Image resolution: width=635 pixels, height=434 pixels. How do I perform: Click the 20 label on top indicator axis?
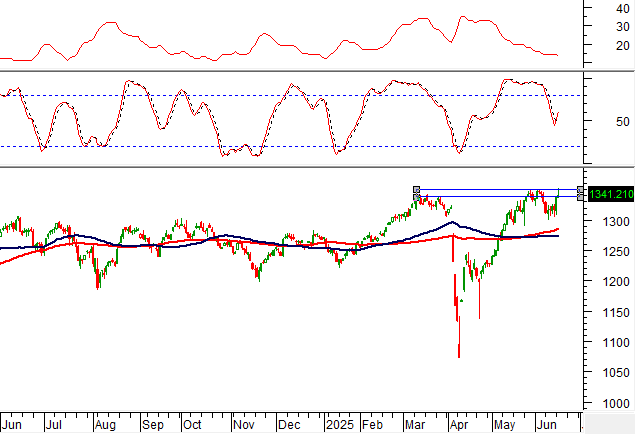click(x=622, y=45)
